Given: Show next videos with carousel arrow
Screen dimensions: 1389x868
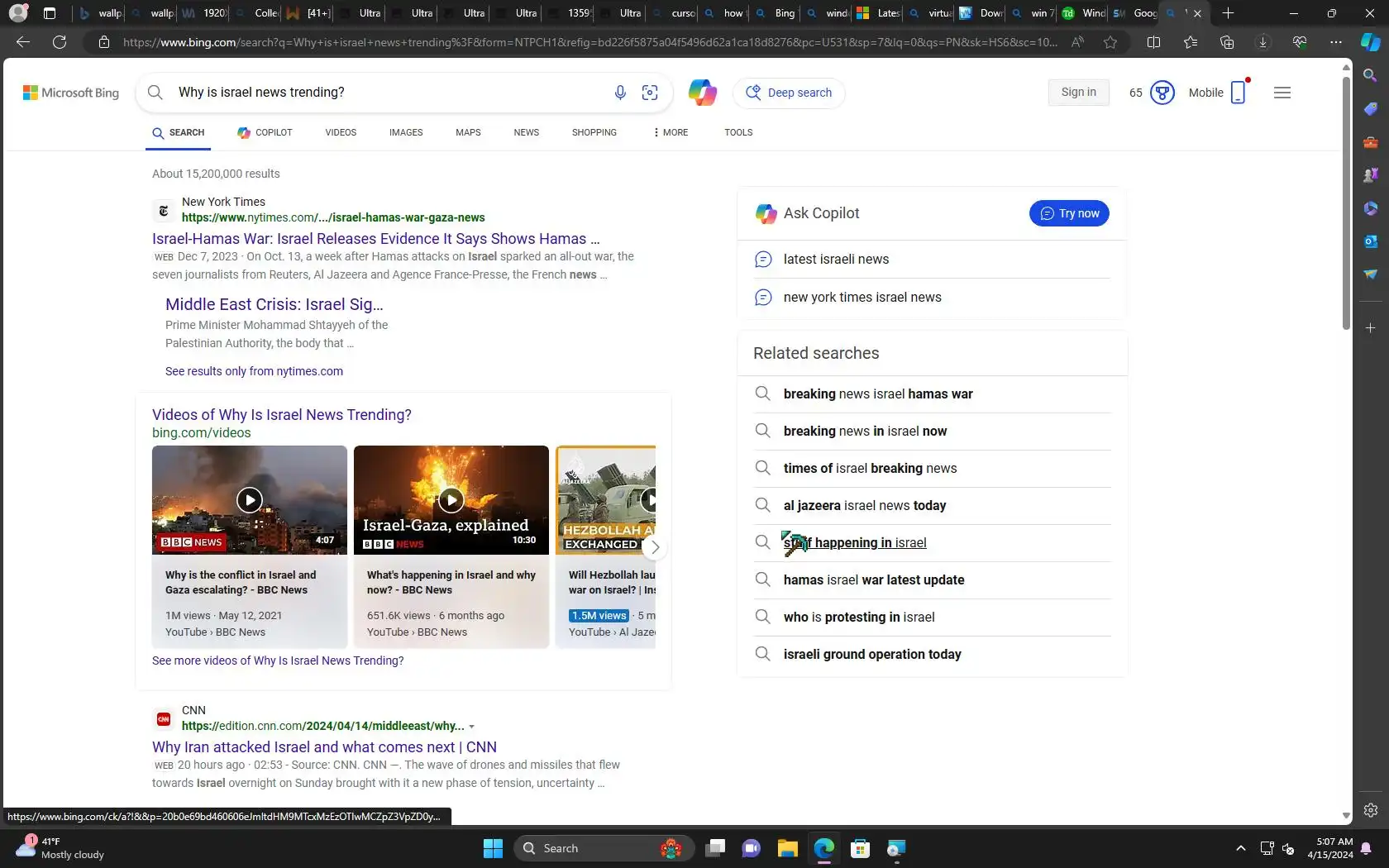Looking at the screenshot, I should (655, 546).
